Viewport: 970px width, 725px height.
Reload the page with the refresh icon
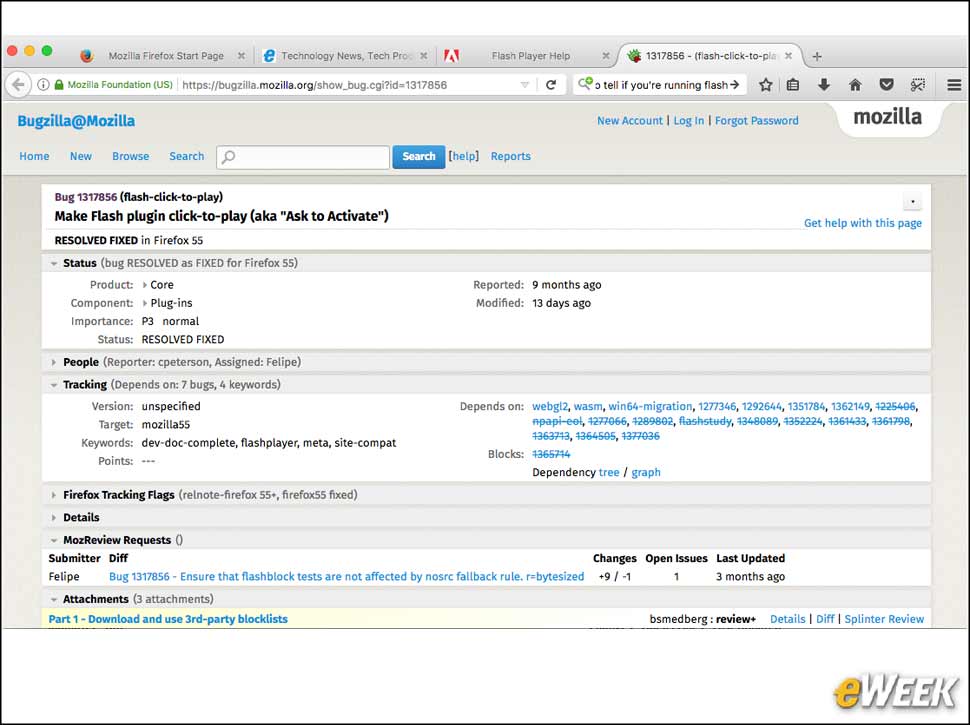pyautogui.click(x=551, y=85)
